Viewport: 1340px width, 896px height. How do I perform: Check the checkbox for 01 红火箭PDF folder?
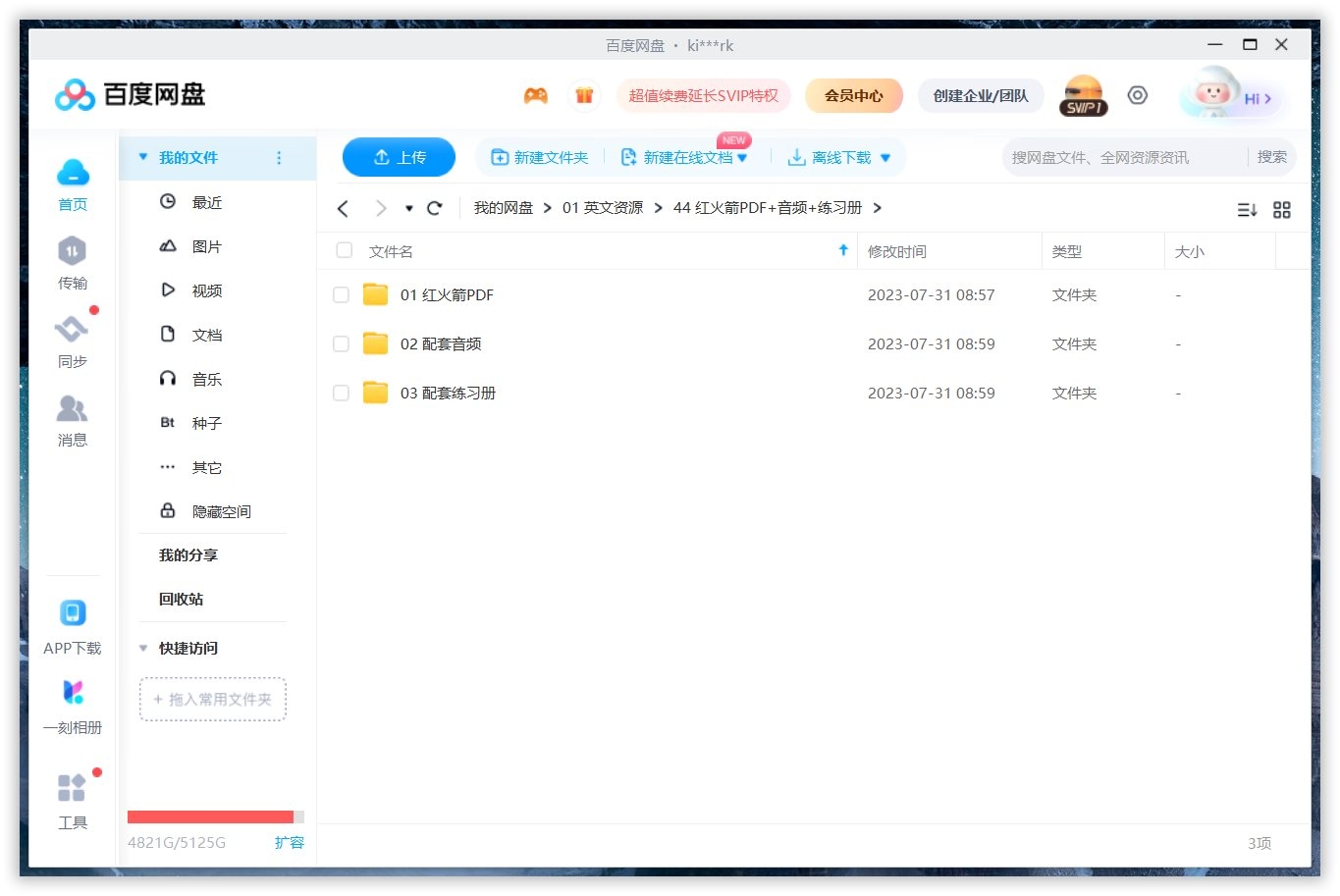tap(341, 294)
